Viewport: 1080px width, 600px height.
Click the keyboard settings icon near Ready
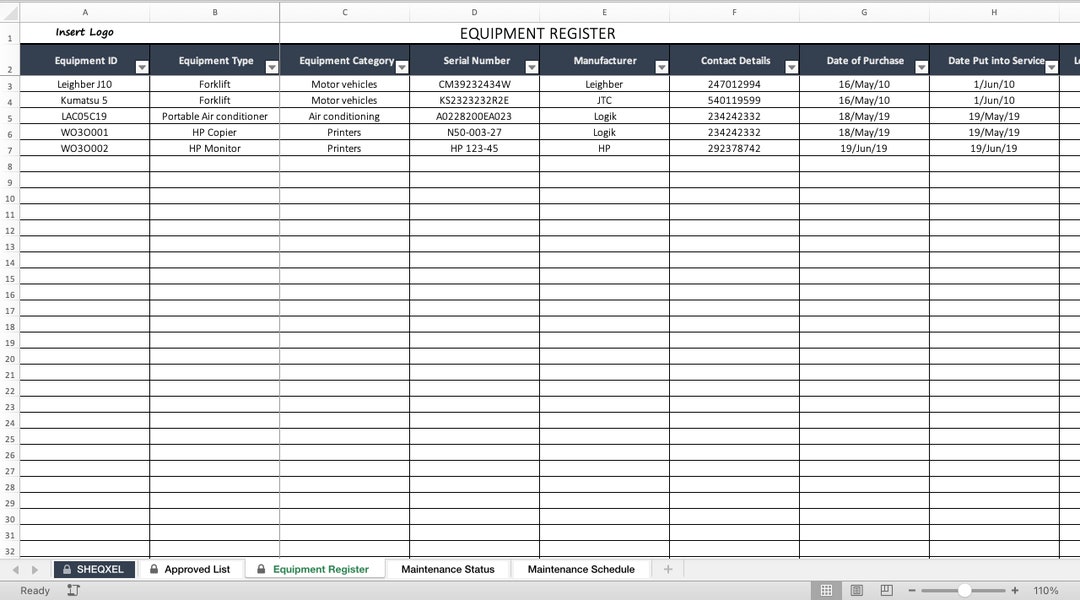tap(71, 590)
